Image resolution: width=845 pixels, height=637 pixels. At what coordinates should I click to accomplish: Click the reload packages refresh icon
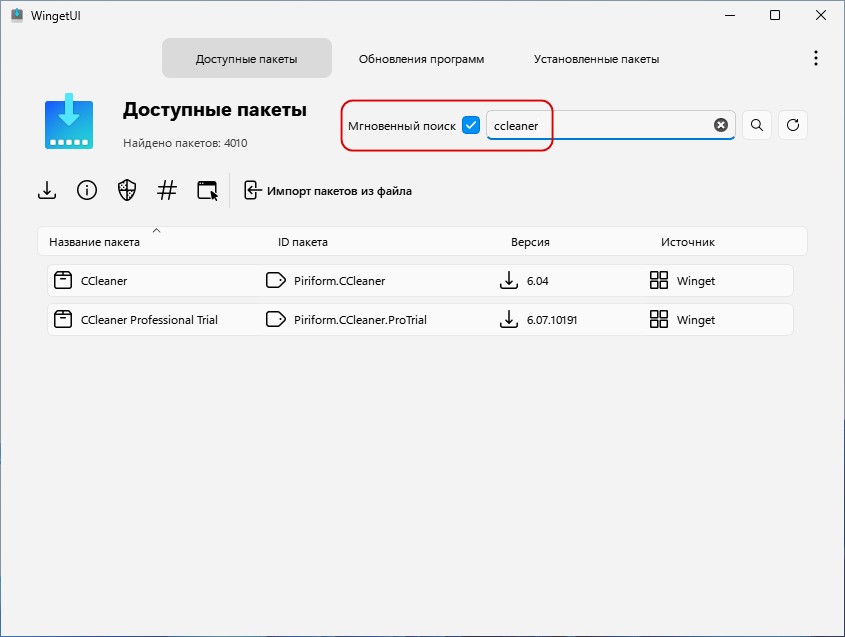coord(793,126)
